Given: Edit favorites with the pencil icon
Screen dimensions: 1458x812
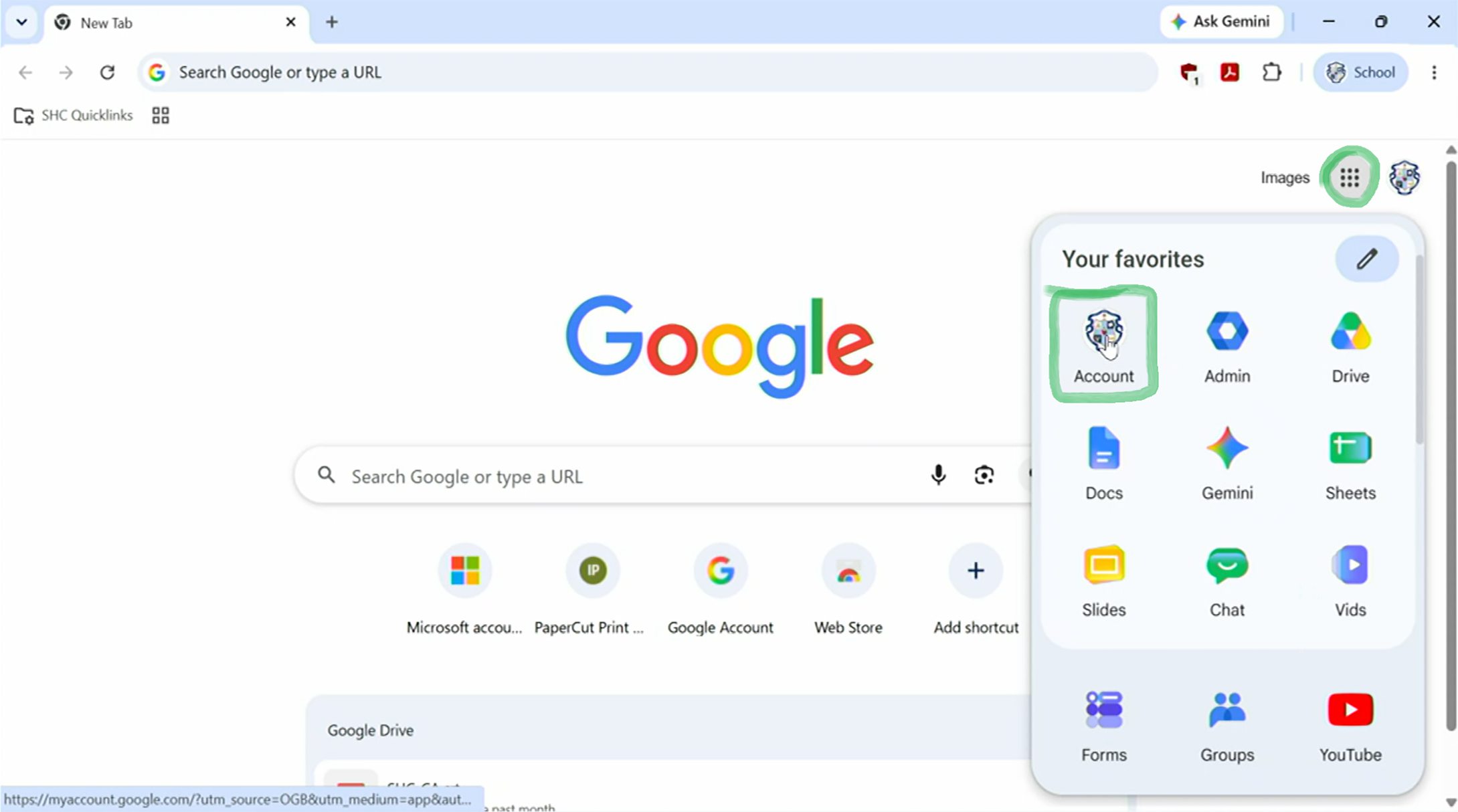Looking at the screenshot, I should tap(1366, 259).
